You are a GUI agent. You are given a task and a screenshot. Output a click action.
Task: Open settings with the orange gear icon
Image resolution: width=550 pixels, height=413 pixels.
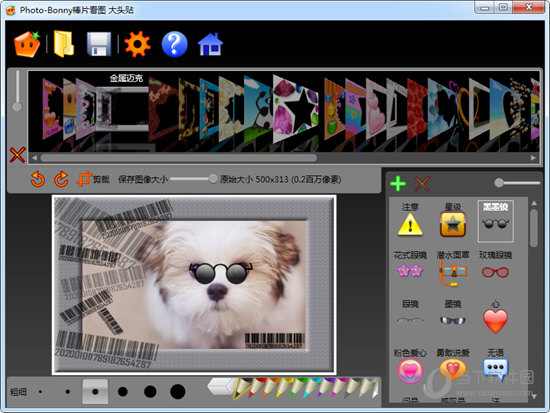[x=137, y=44]
